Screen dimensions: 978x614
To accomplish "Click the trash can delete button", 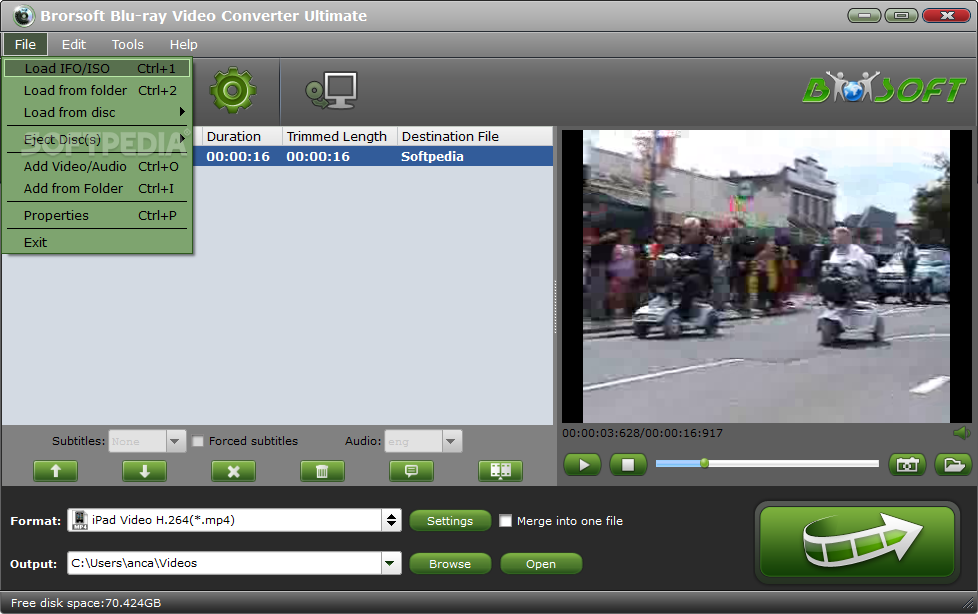I will click(322, 471).
